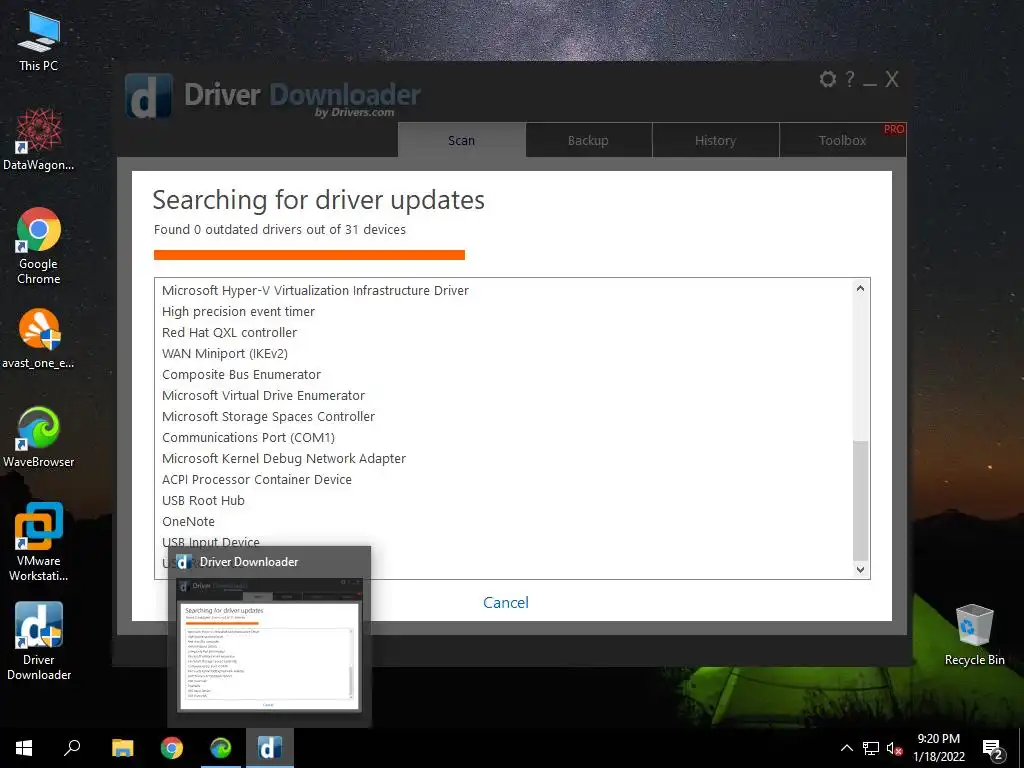Select USB Root Hub entry
This screenshot has width=1024, height=768.
tap(203, 500)
